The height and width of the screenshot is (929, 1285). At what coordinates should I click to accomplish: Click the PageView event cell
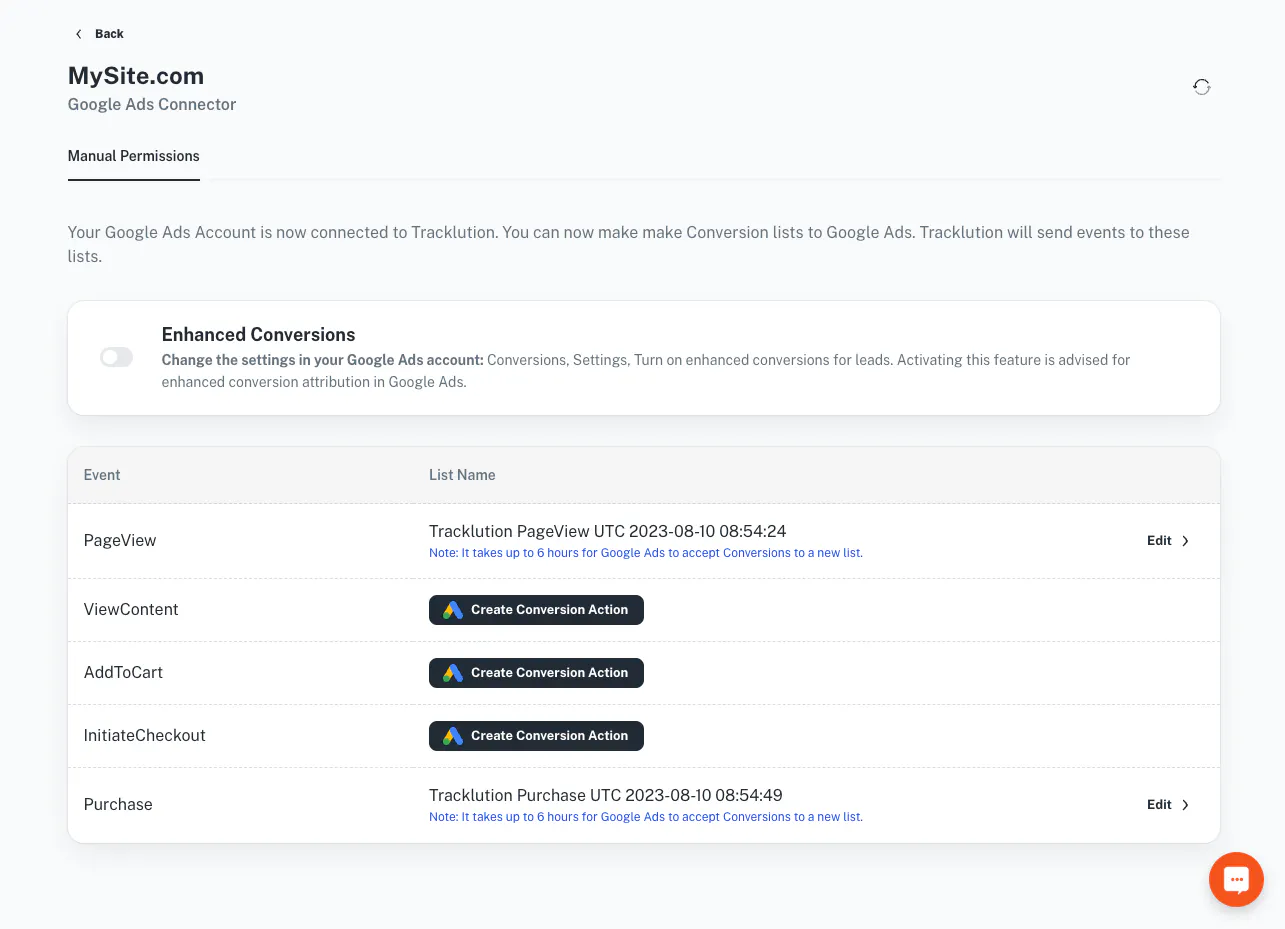(x=120, y=541)
